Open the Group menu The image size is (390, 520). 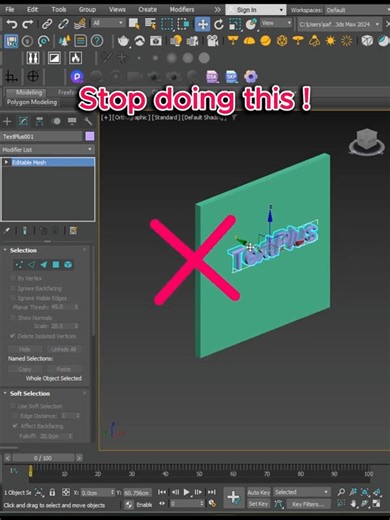(x=87, y=9)
